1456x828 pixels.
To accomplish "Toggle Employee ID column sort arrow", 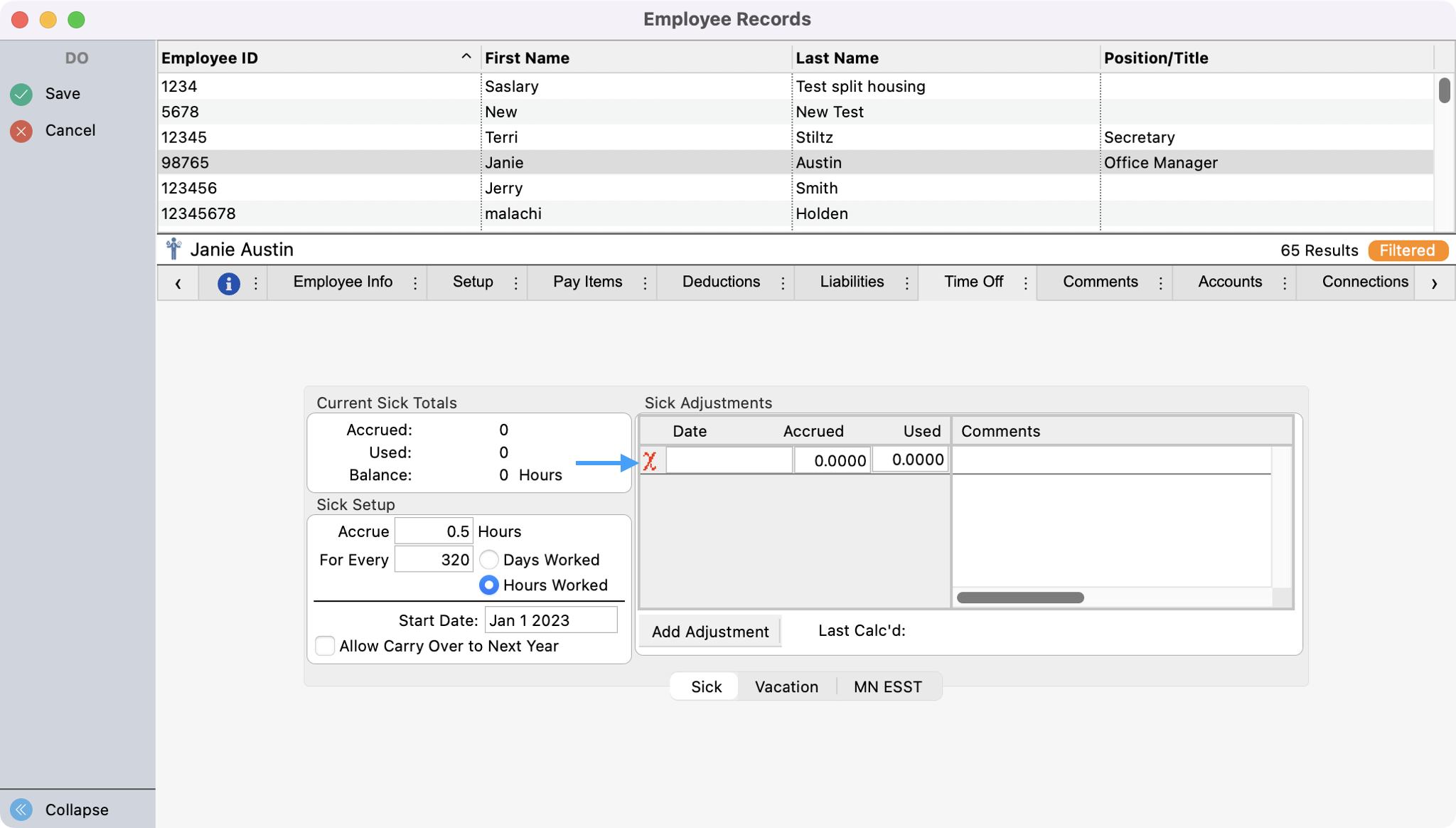I will click(466, 57).
